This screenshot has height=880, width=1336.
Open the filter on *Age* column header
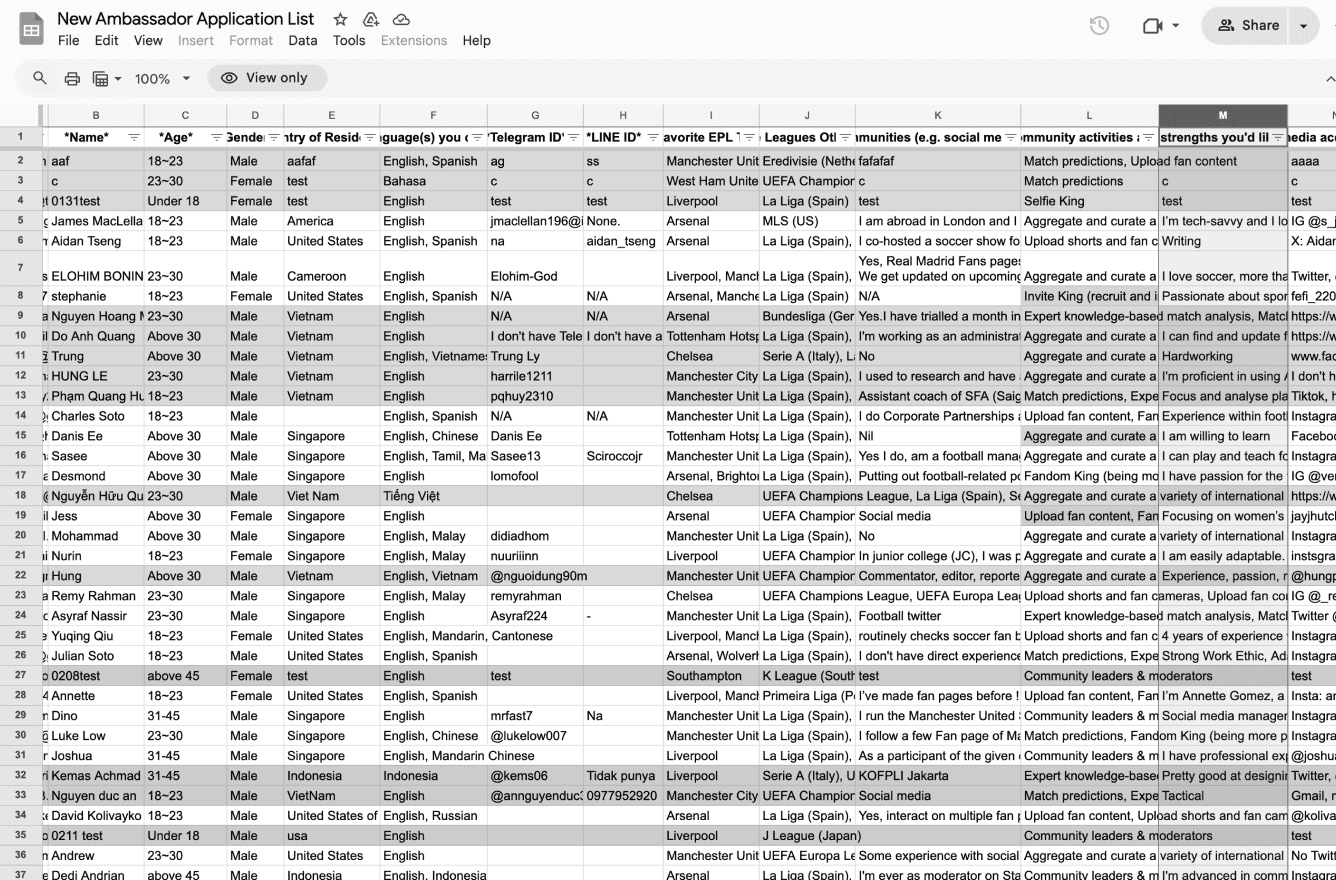pos(217,138)
